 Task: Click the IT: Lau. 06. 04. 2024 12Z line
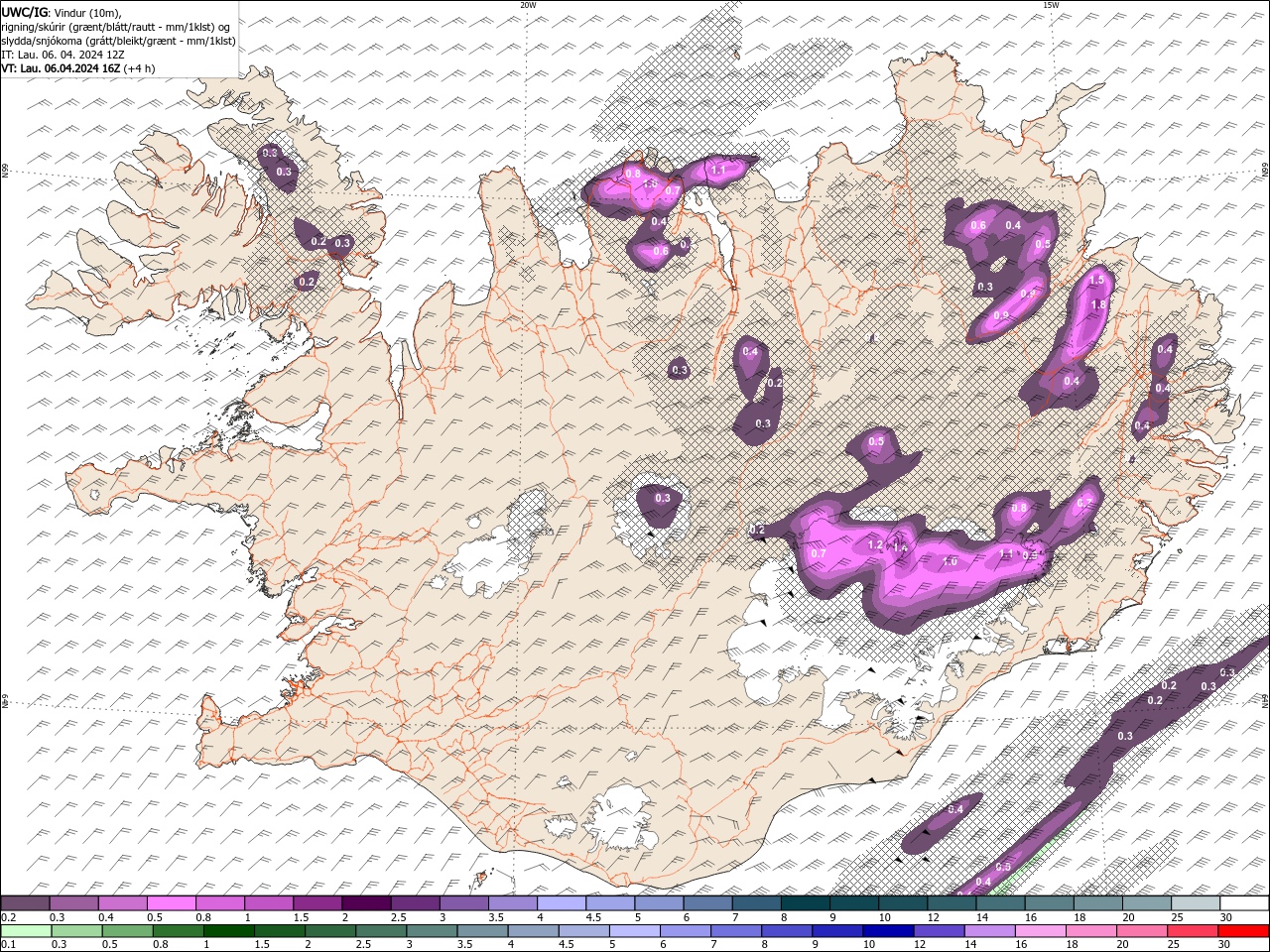[63, 55]
